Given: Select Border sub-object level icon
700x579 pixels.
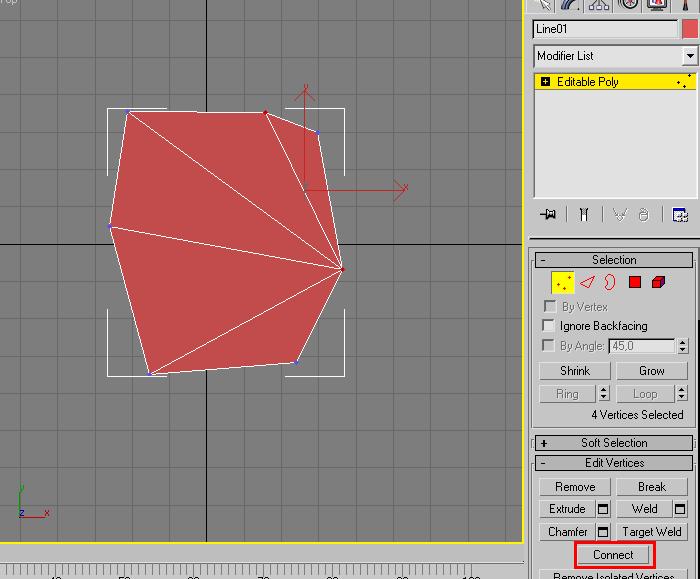Looking at the screenshot, I should (609, 282).
